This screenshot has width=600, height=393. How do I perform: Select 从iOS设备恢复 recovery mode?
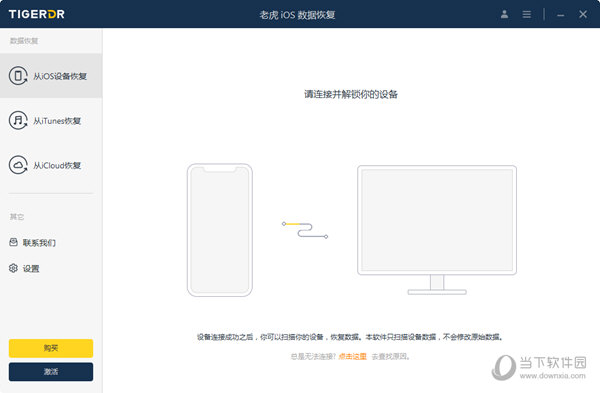51,76
